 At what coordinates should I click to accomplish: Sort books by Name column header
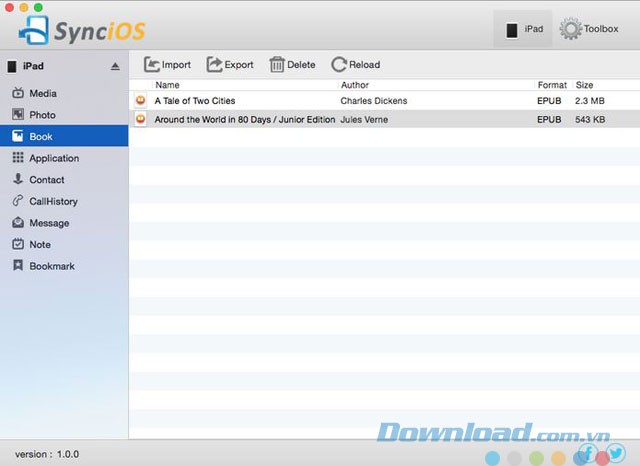tap(167, 85)
